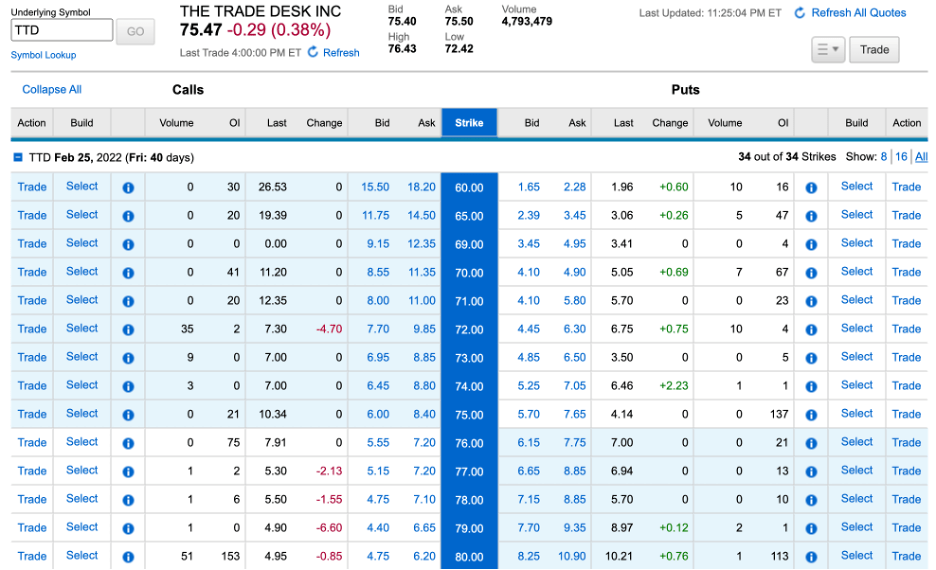Trade the 60.00 strike call

point(32,187)
